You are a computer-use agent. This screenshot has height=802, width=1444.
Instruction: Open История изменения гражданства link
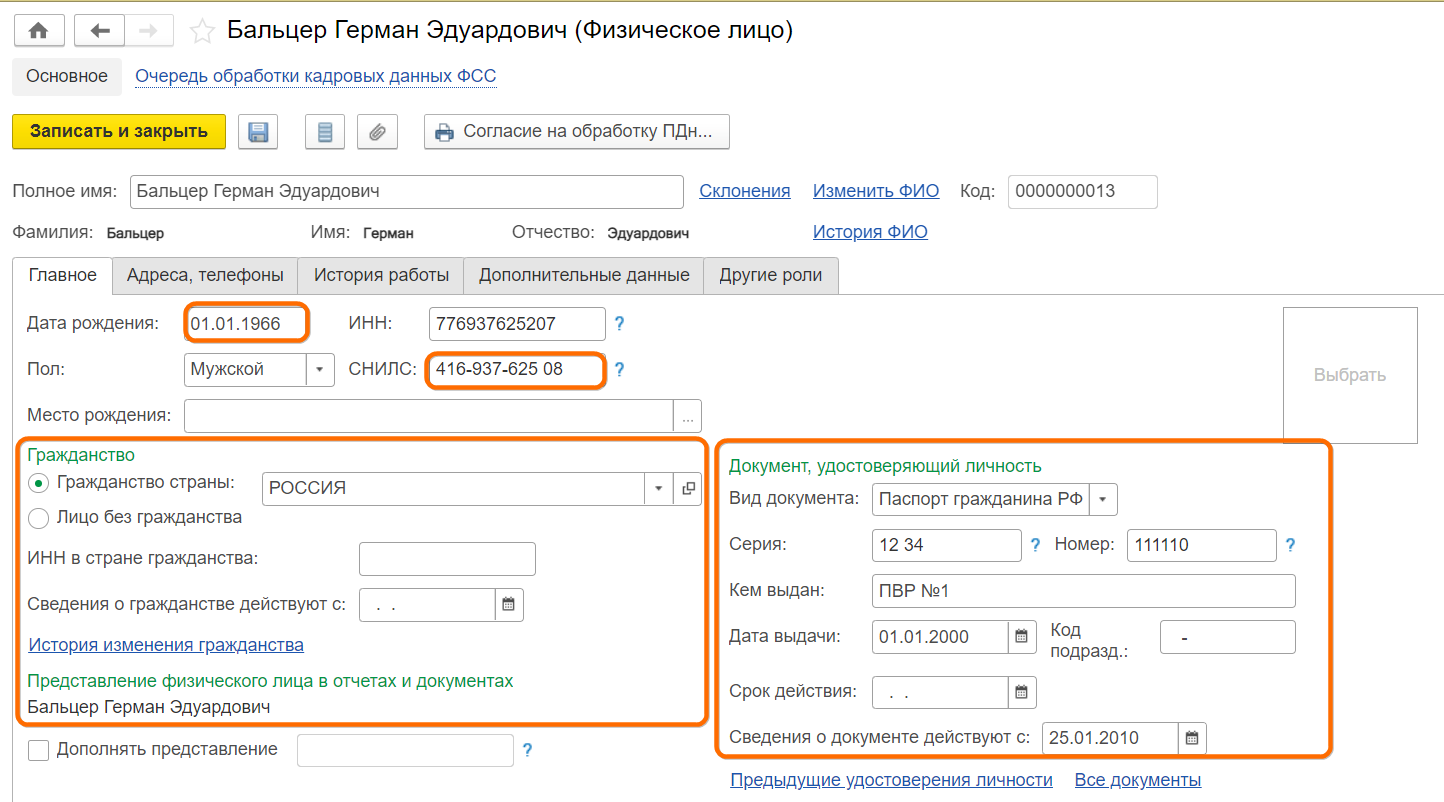[x=166, y=645]
